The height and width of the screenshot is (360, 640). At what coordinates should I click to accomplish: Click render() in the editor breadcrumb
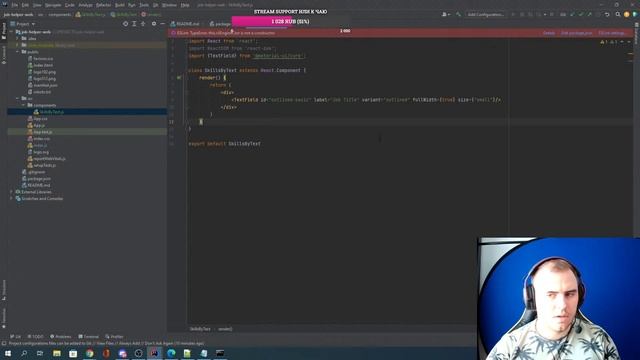click(225, 329)
